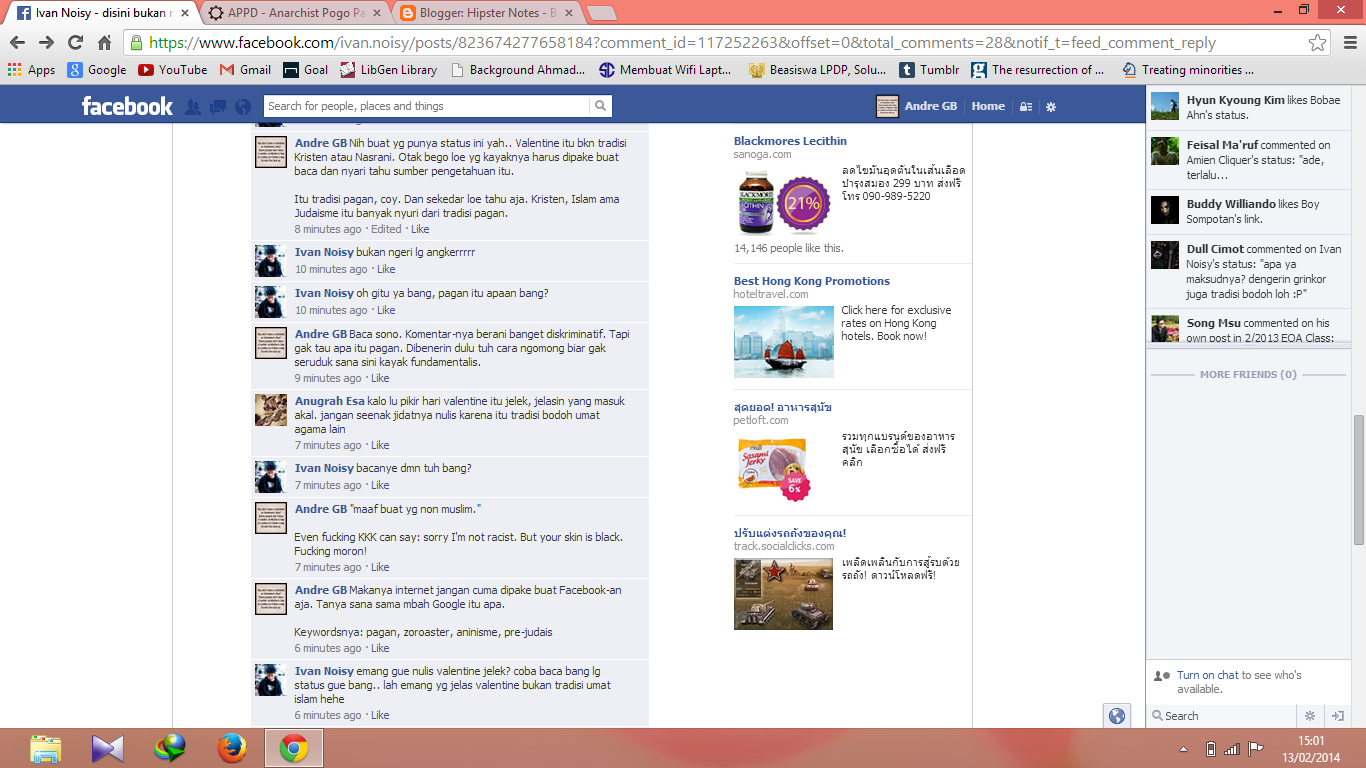The height and width of the screenshot is (768, 1366).
Task: Open Facebook friend requests icon
Action: [x=194, y=106]
